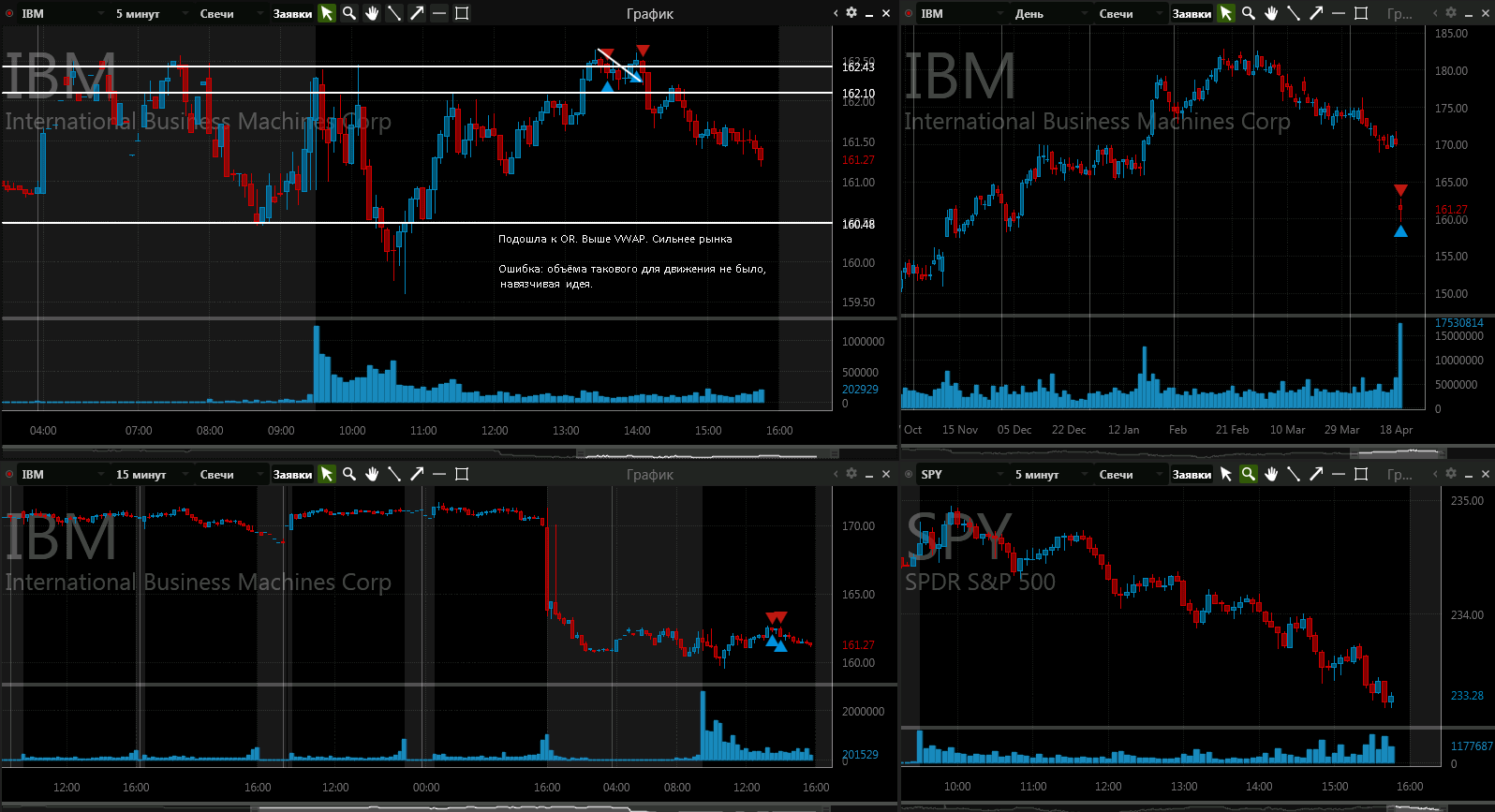The image size is (1495, 812).
Task: Click the 160.48 horizontal level label
Action: (x=858, y=224)
